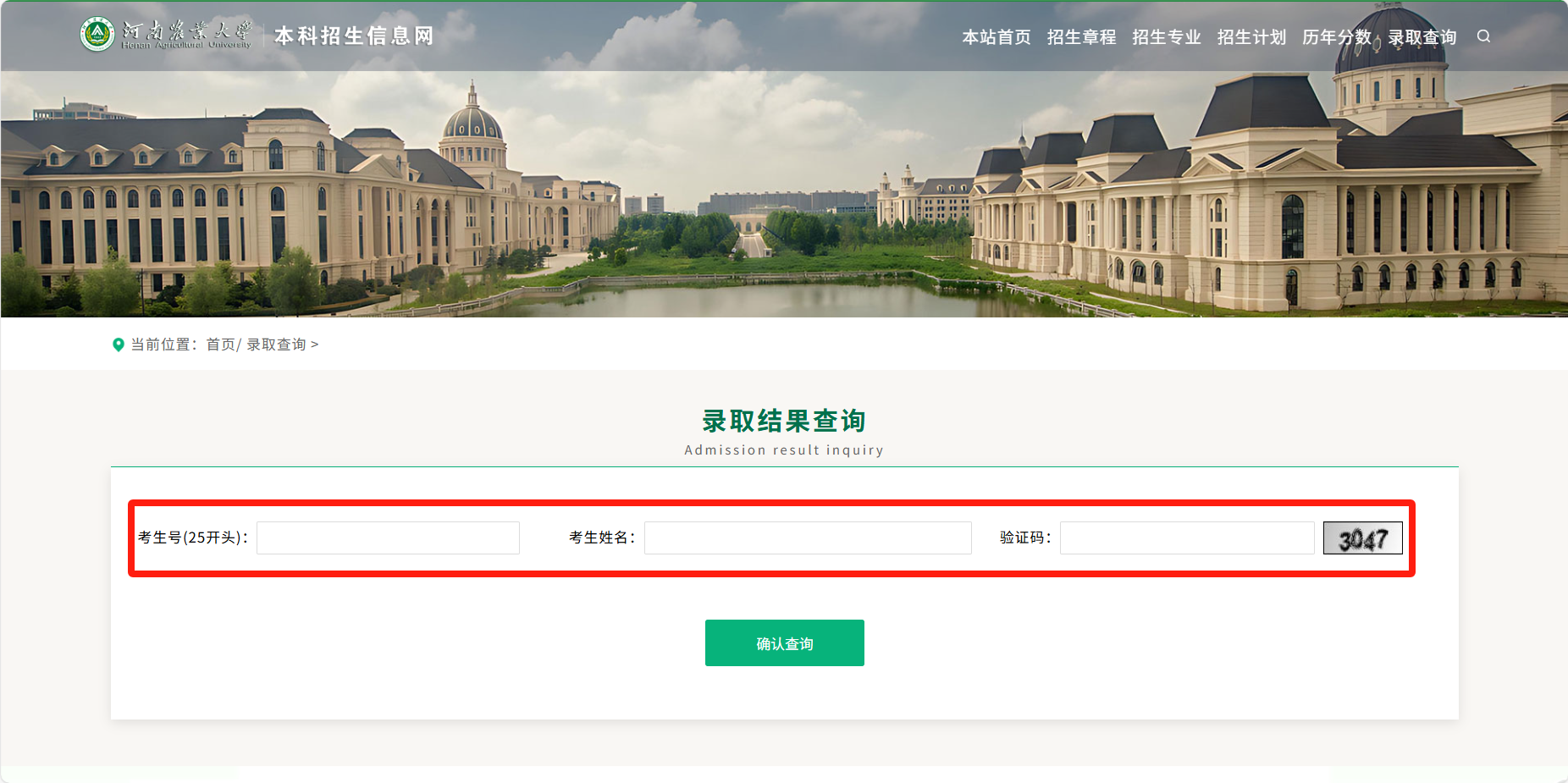Click the 录取查询 breadcrumb link
The width and height of the screenshot is (1568, 783).
point(276,345)
